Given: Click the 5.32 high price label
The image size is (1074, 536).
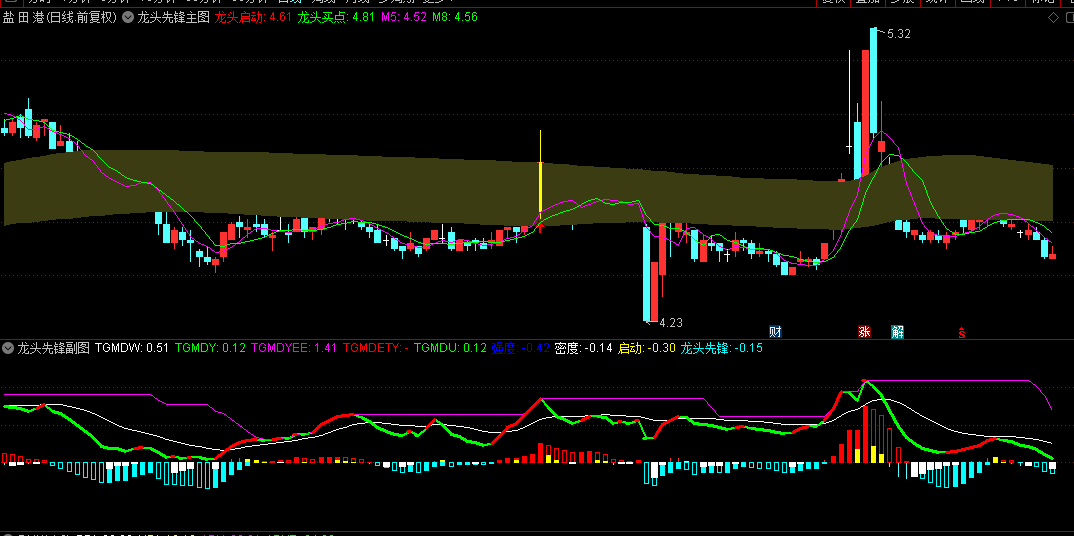Looking at the screenshot, I should point(898,34).
